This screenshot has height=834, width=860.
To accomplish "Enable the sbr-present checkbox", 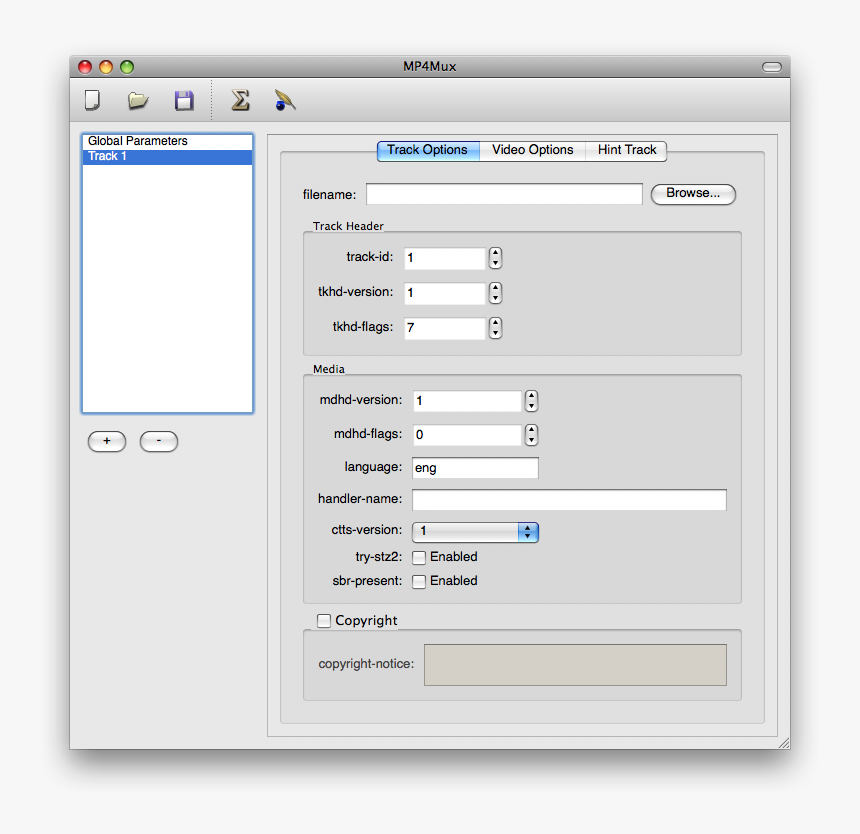I will click(418, 581).
